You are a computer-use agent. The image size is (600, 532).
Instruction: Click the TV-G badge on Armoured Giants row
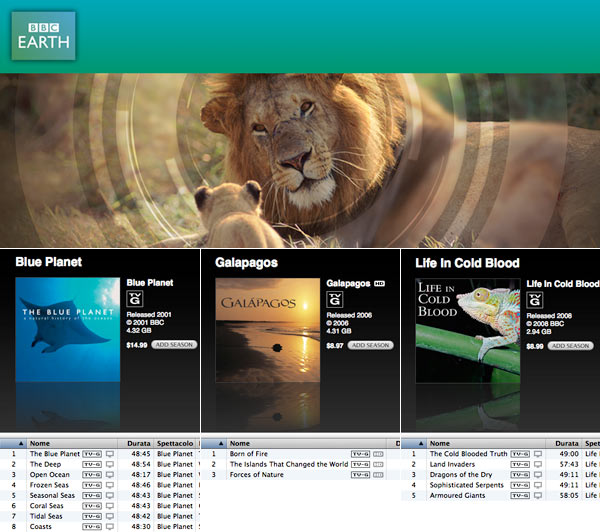522,495
